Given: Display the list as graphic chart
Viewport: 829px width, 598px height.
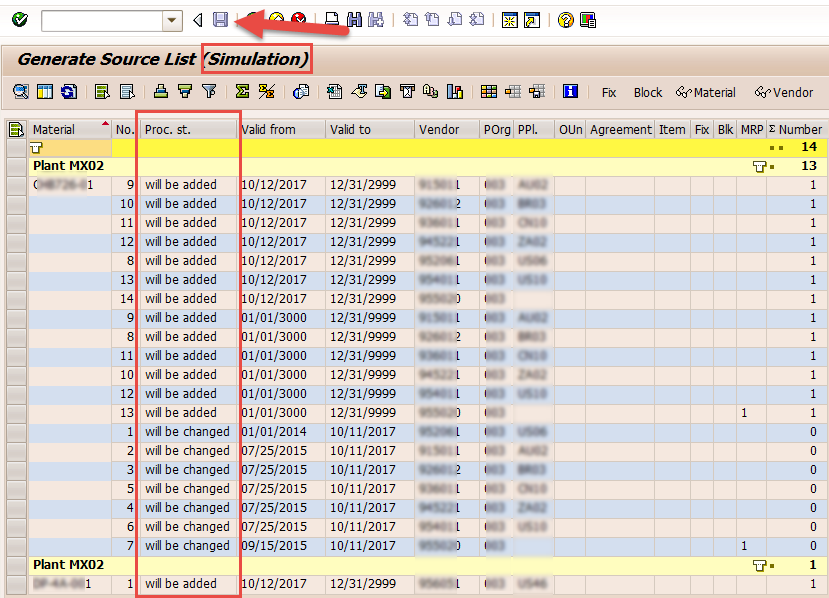Looking at the screenshot, I should click(x=455, y=92).
